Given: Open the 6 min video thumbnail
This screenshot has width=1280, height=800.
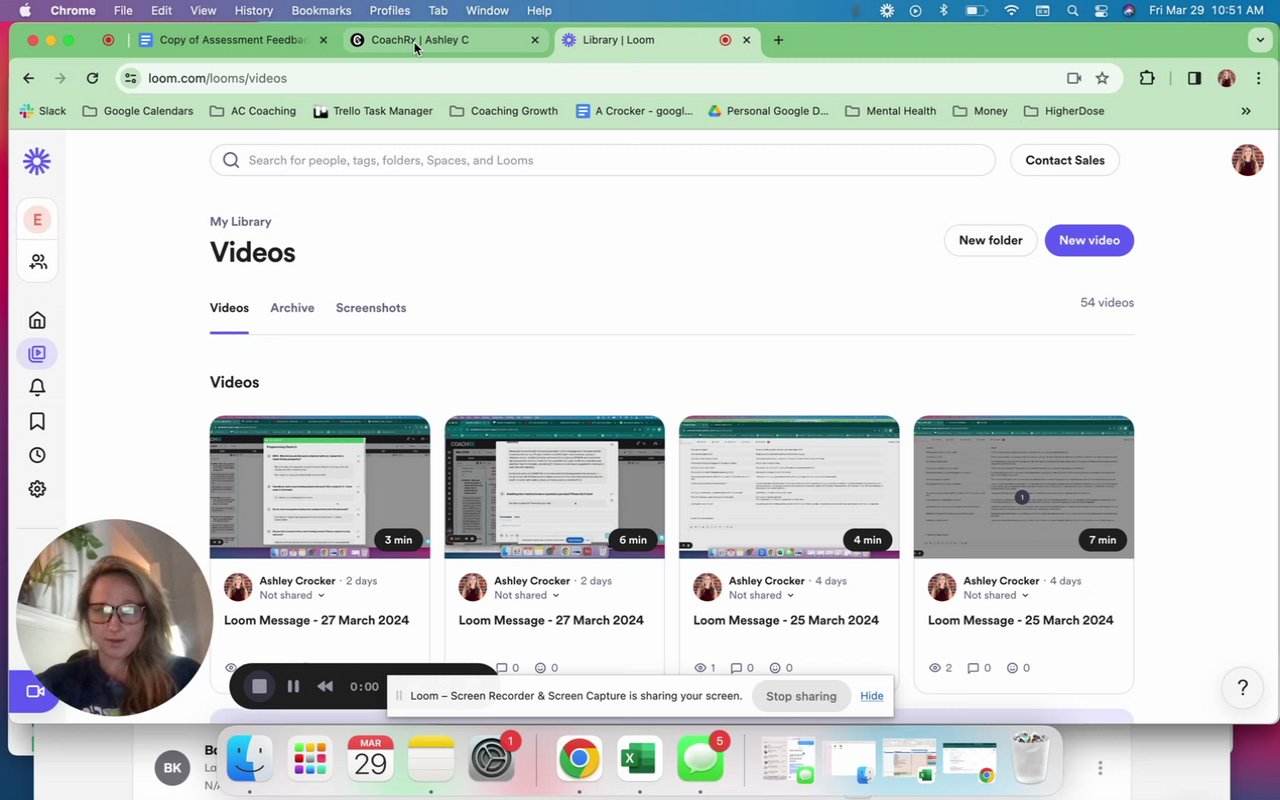Looking at the screenshot, I should click(x=554, y=487).
